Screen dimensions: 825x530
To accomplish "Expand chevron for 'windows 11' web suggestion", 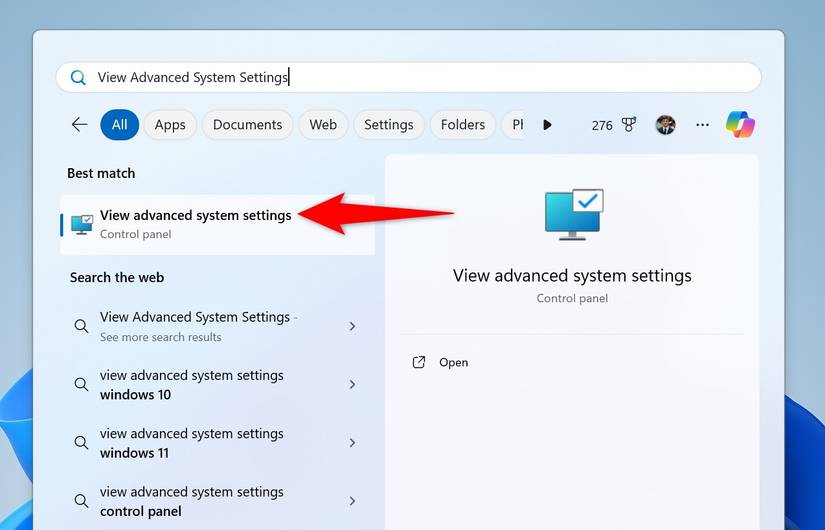I will tap(352, 443).
